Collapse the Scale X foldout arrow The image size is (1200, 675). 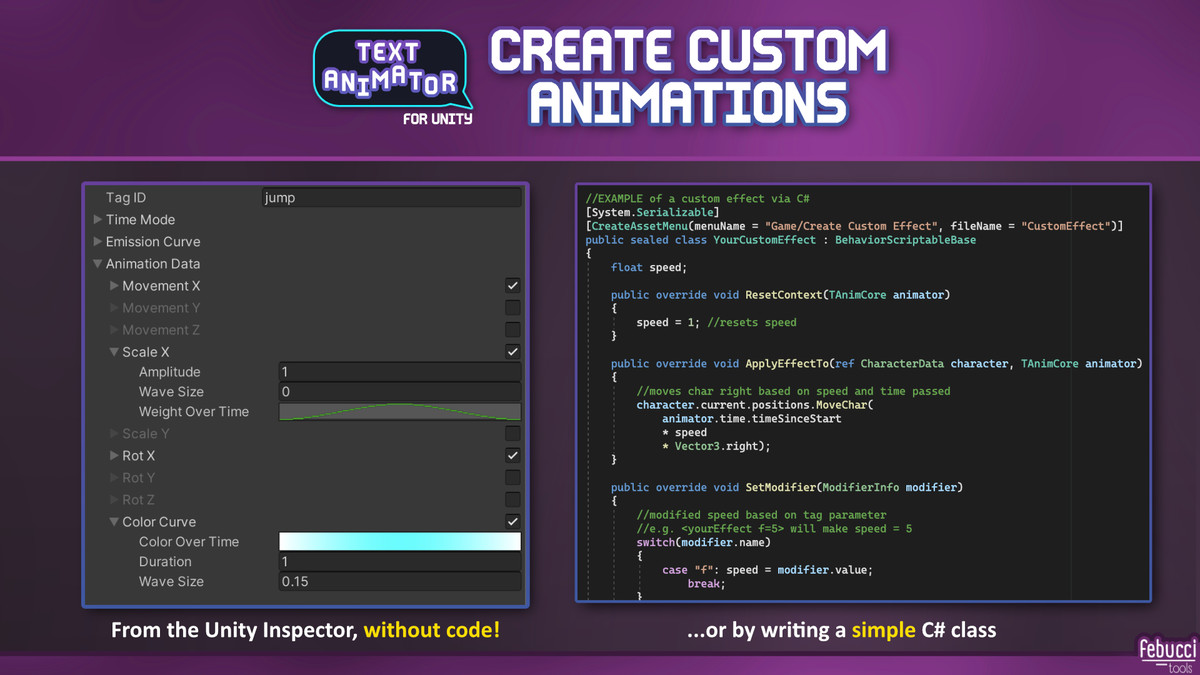[x=114, y=352]
